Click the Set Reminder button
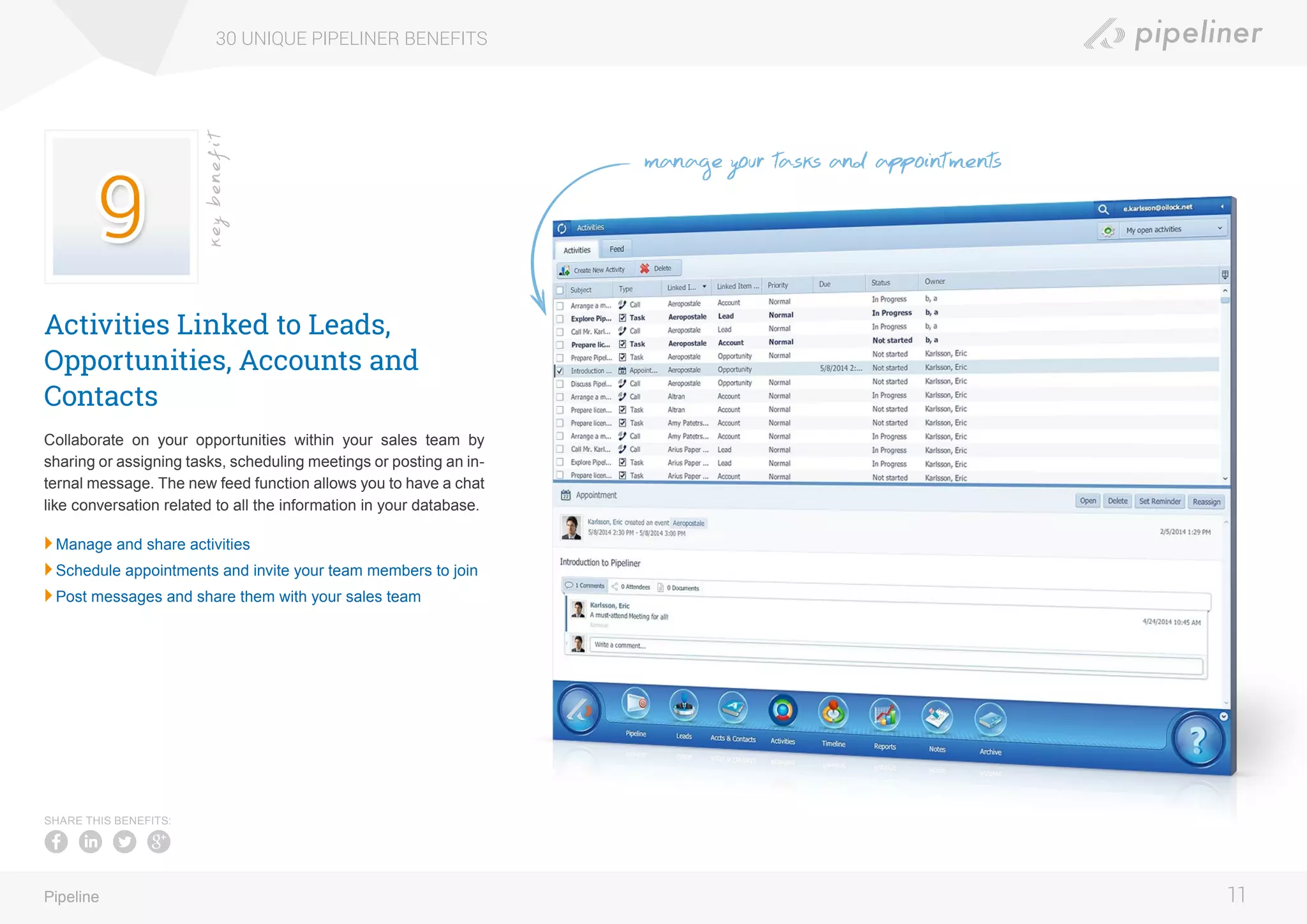Image resolution: width=1307 pixels, height=924 pixels. click(x=1160, y=502)
